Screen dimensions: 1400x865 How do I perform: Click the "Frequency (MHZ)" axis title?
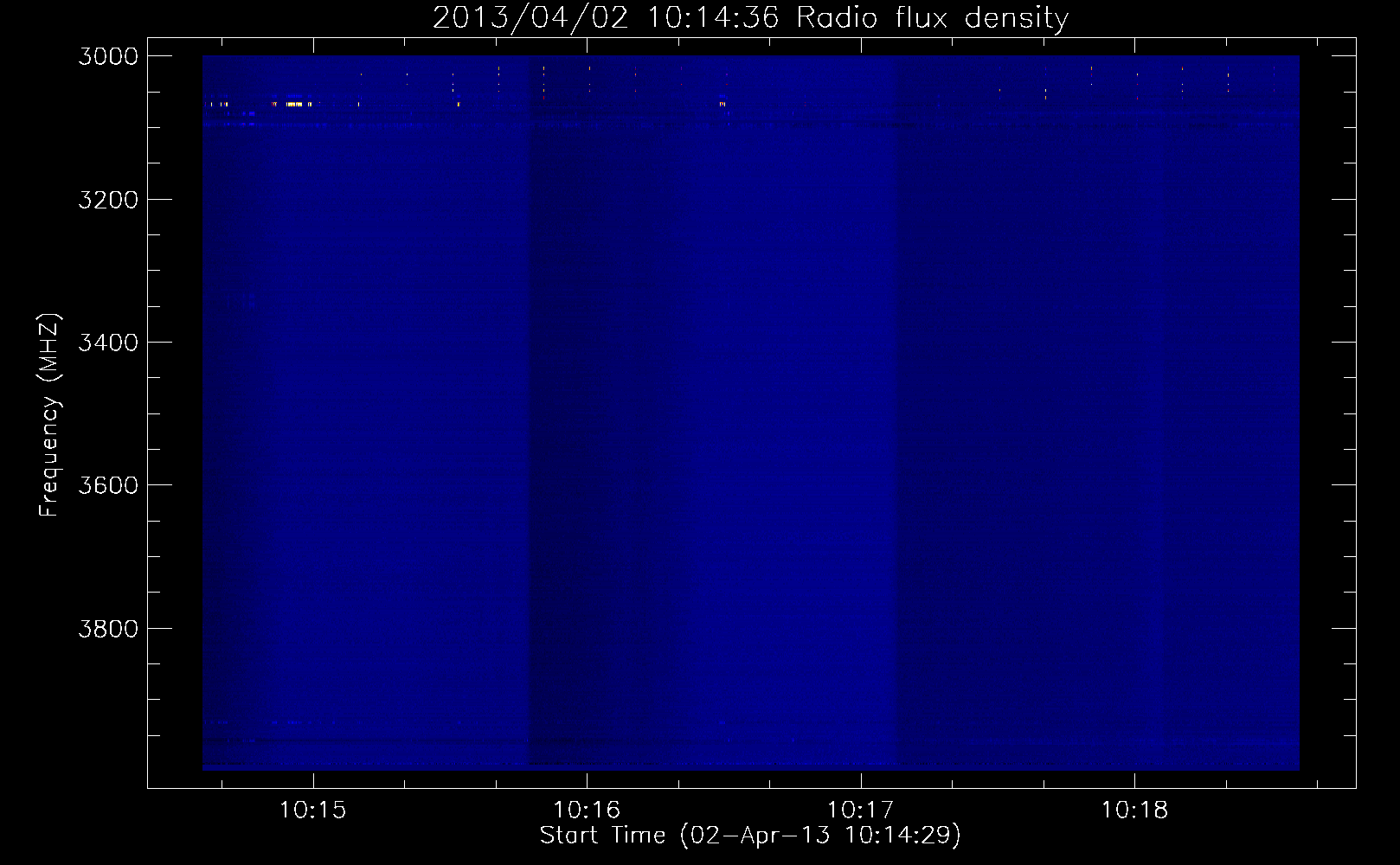[x=50, y=415]
